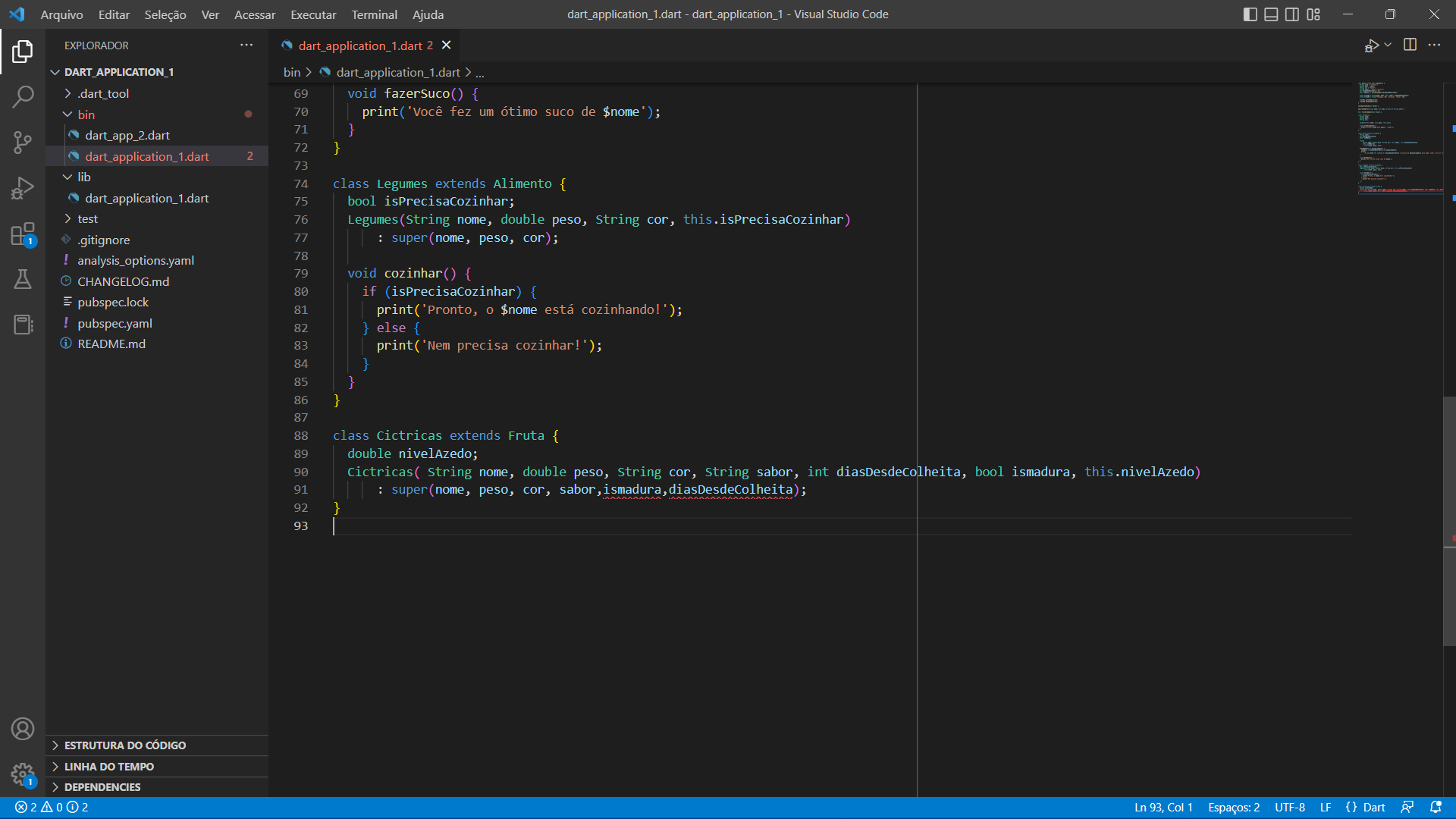Select the Search icon in activity bar
The image size is (1456, 819).
[x=22, y=97]
